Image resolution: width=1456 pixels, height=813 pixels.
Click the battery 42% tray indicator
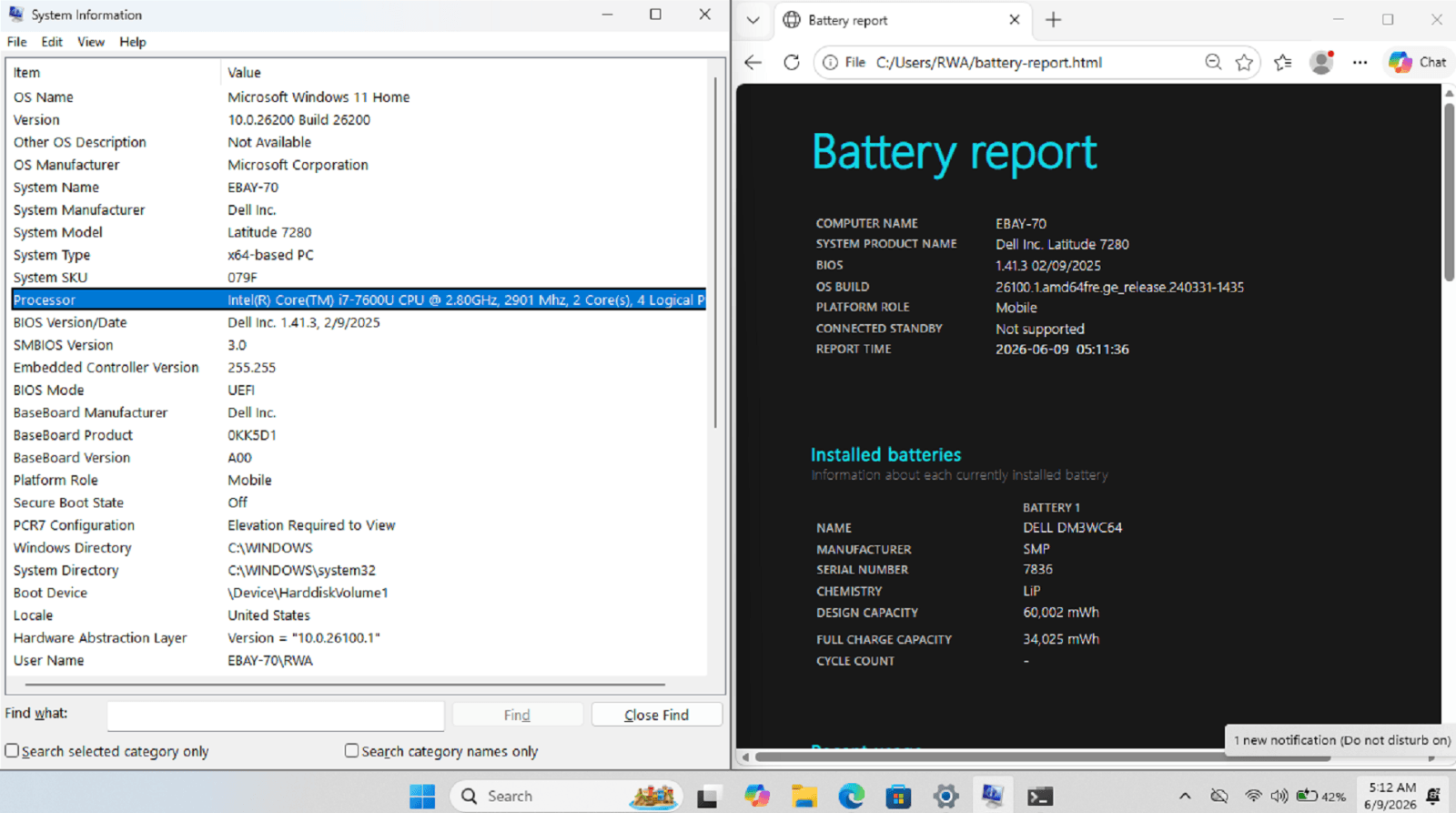coord(1321,796)
